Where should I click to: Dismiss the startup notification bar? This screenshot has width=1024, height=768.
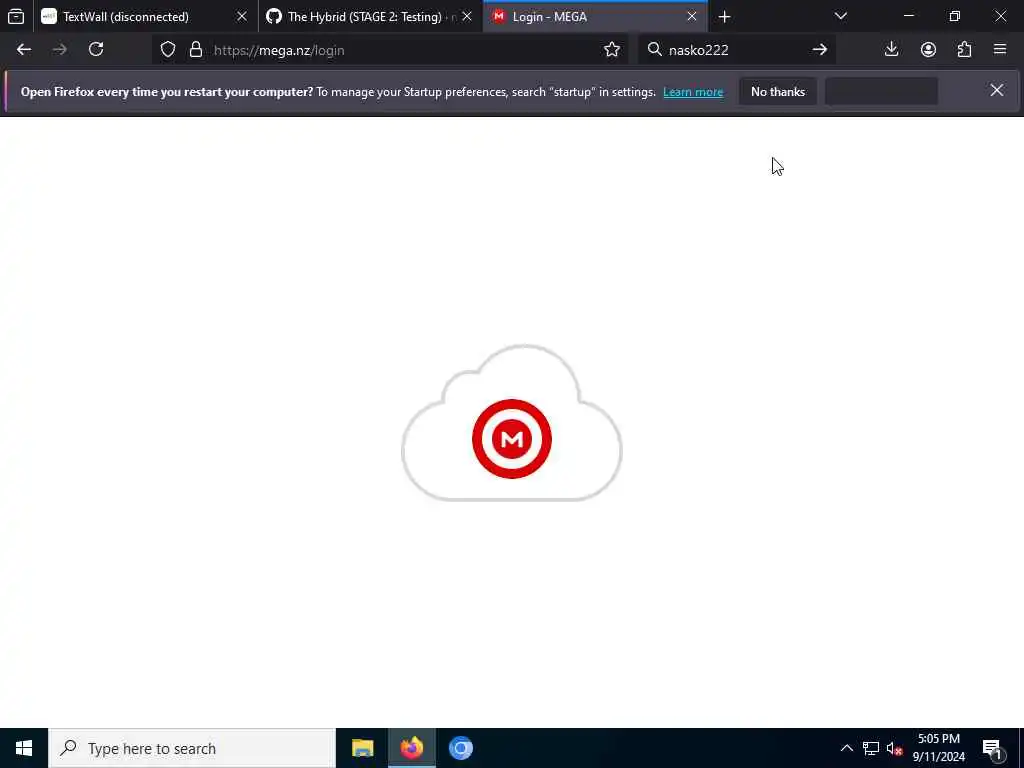997,91
